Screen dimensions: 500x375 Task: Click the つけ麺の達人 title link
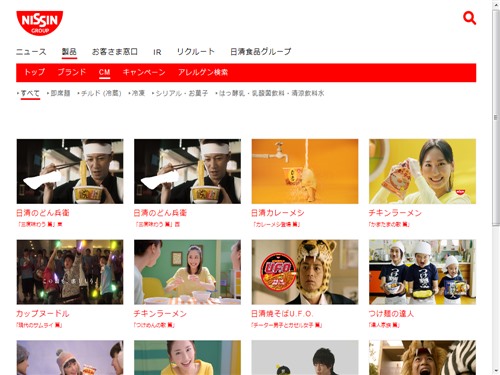391,314
